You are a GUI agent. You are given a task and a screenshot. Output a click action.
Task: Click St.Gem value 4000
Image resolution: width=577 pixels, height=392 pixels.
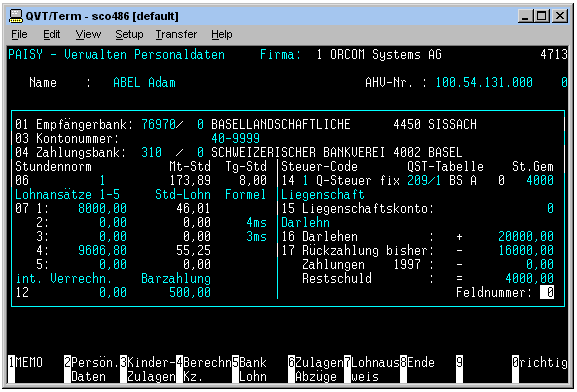click(540, 180)
